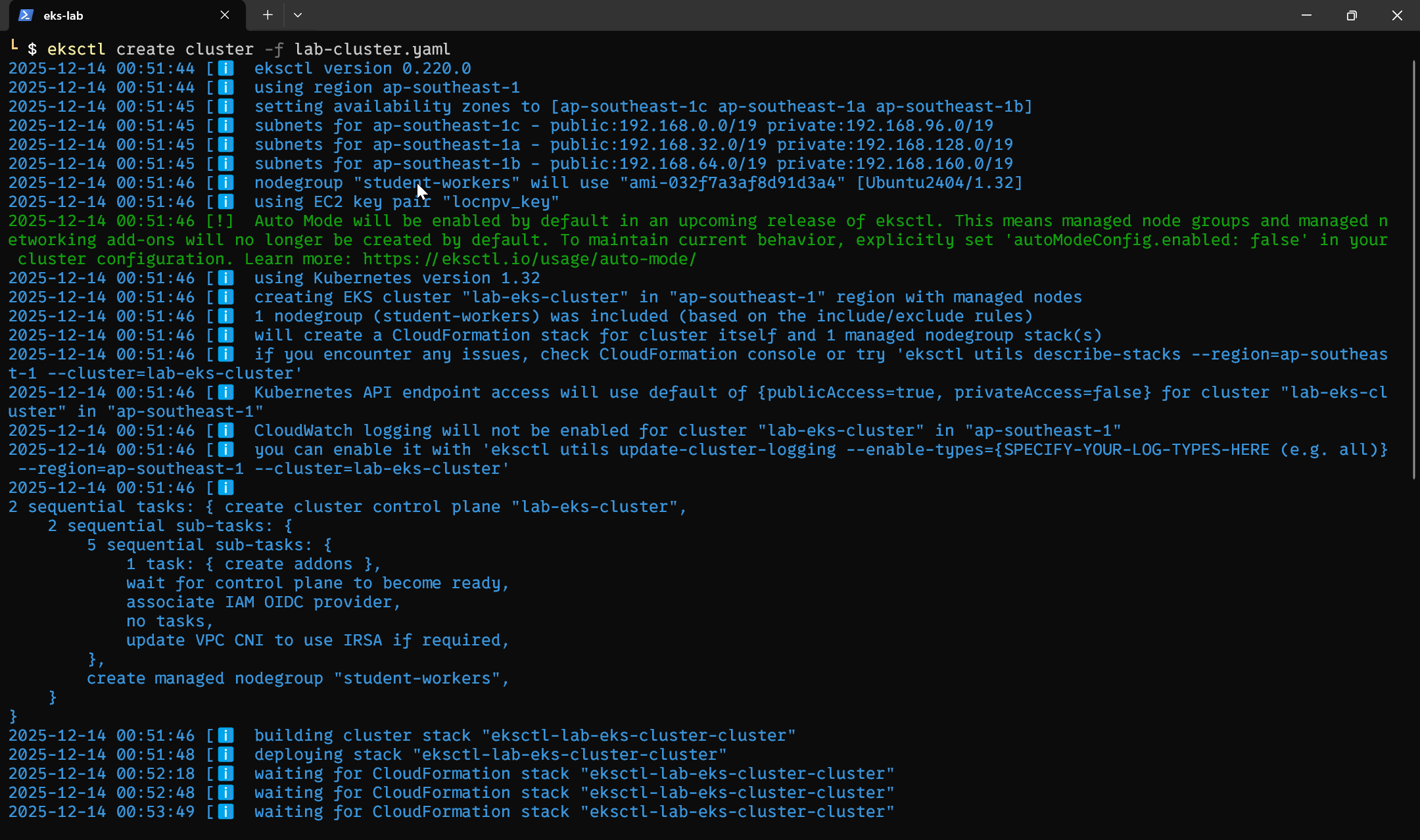
Task: Click the PowerShell icon on the eks-lab tab
Action: tap(26, 15)
